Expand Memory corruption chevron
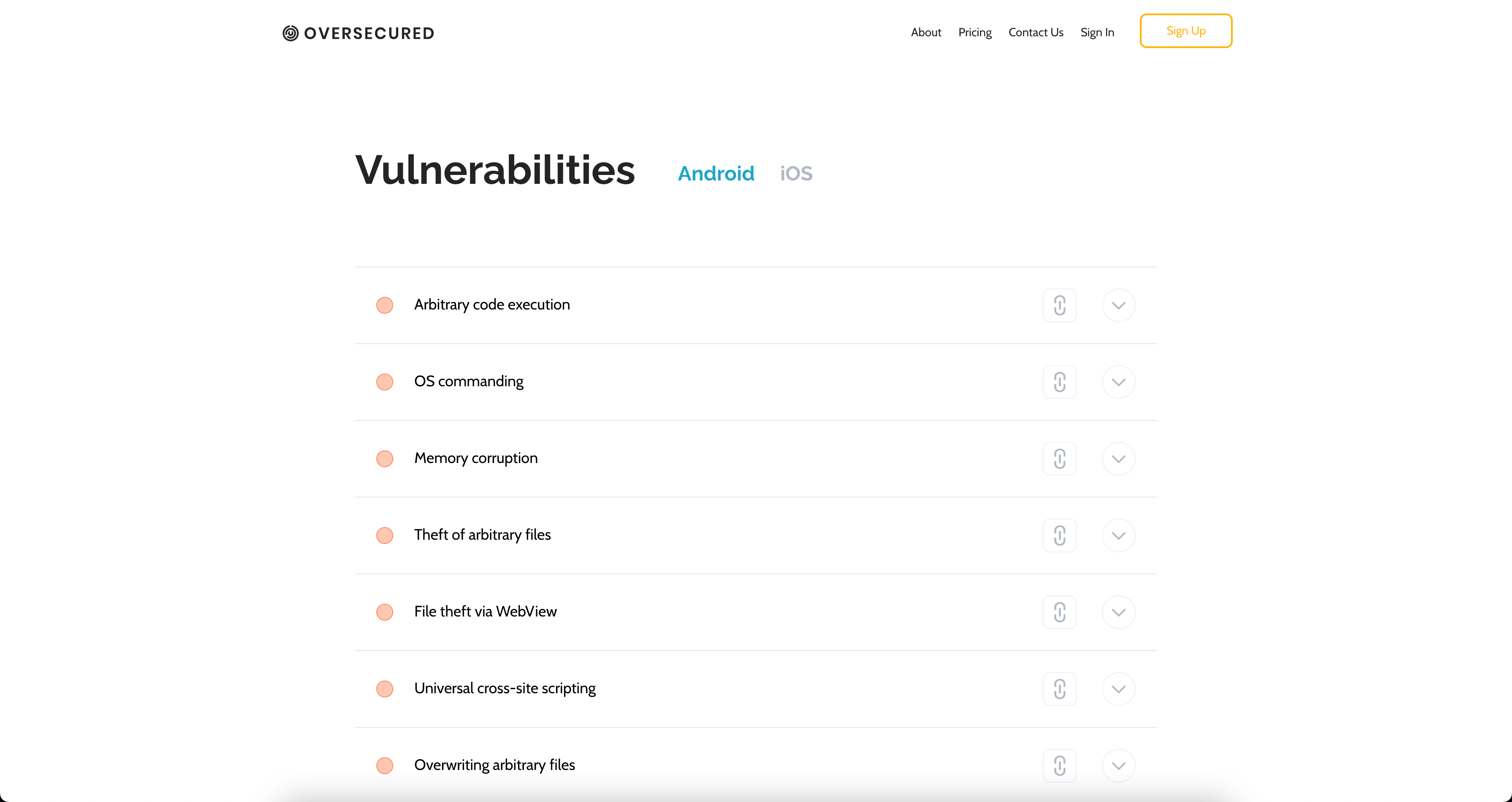 coord(1118,459)
